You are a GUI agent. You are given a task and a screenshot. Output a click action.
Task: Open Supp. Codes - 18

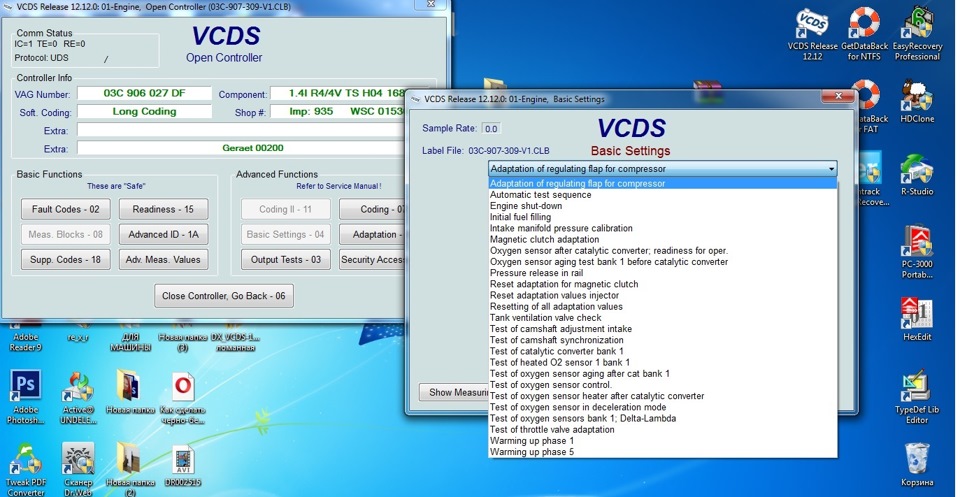point(66,260)
